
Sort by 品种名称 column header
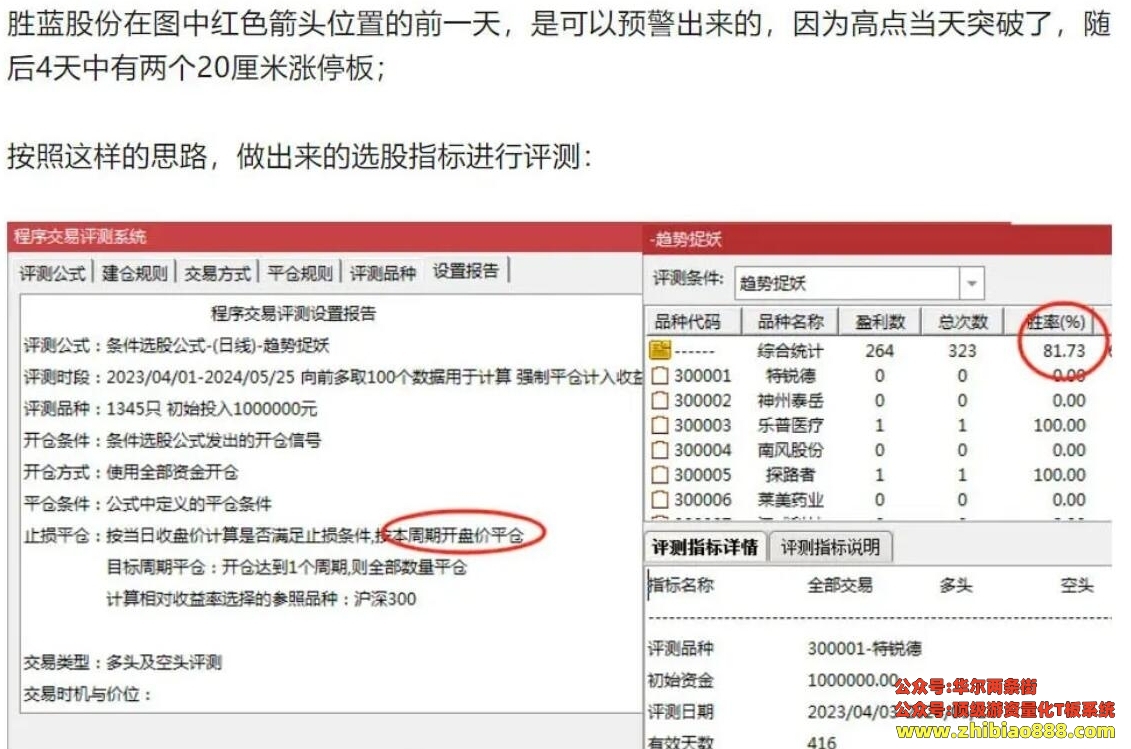click(x=791, y=322)
